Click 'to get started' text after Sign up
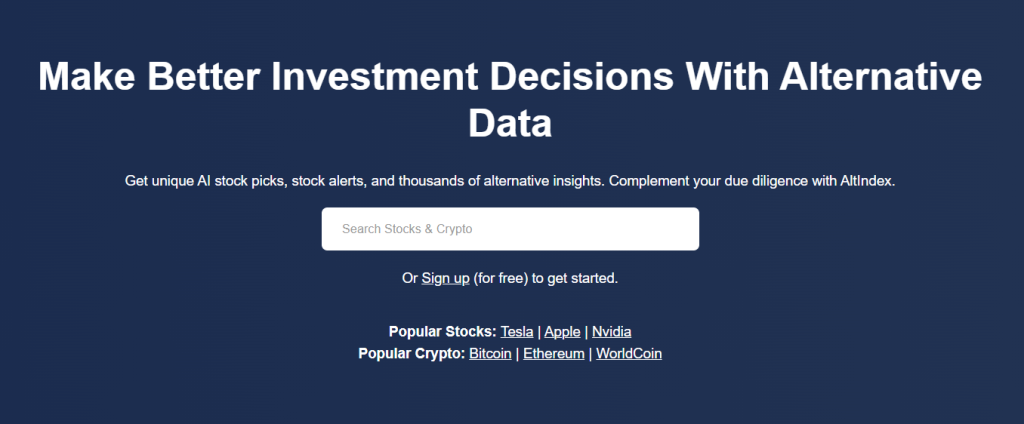Viewport: 1024px width, 424px height. click(575, 278)
